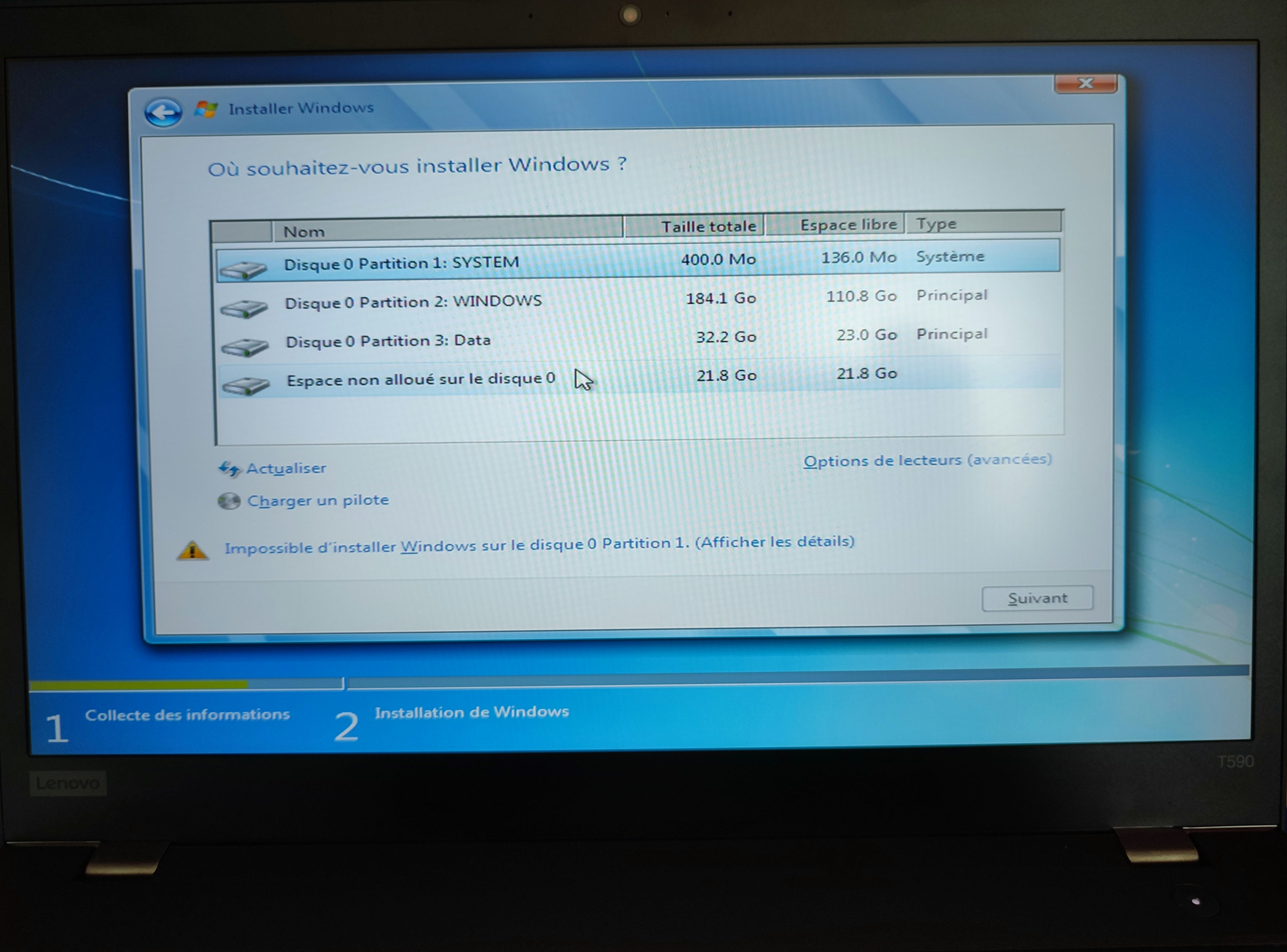Viewport: 1287px width, 952px height.
Task: Sort by Type column header
Action: point(983,222)
